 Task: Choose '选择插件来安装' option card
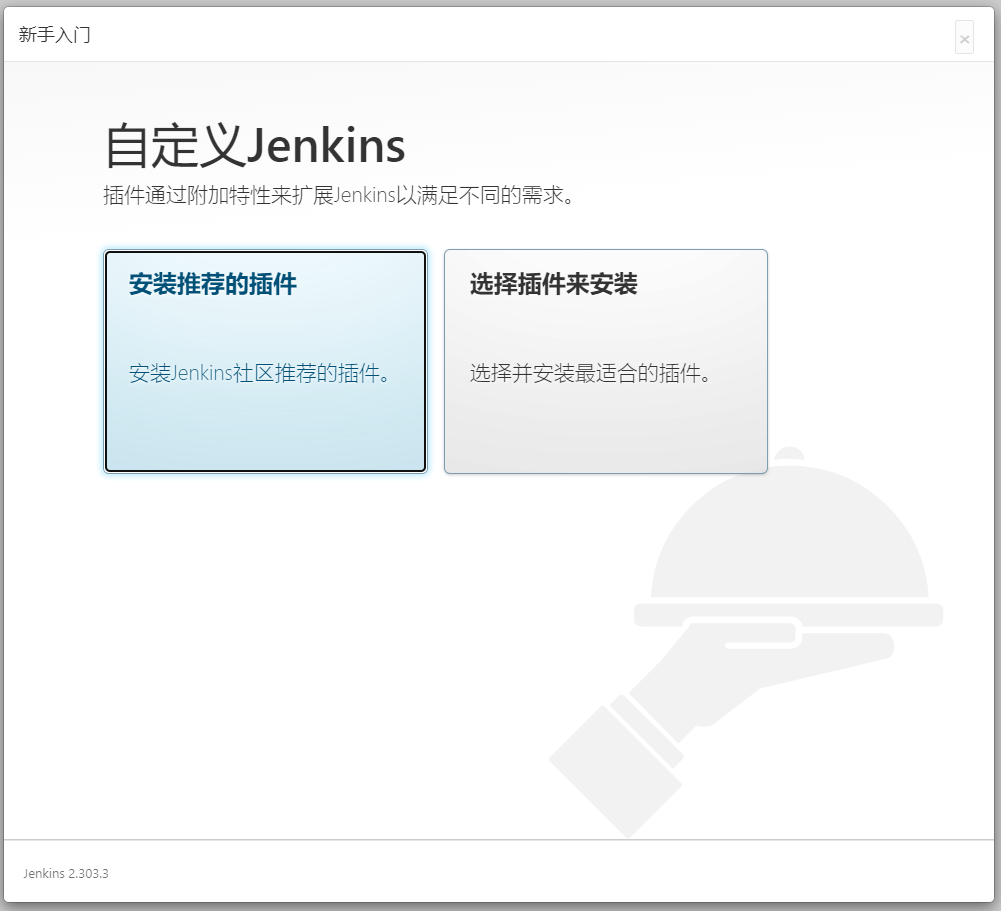click(x=605, y=361)
